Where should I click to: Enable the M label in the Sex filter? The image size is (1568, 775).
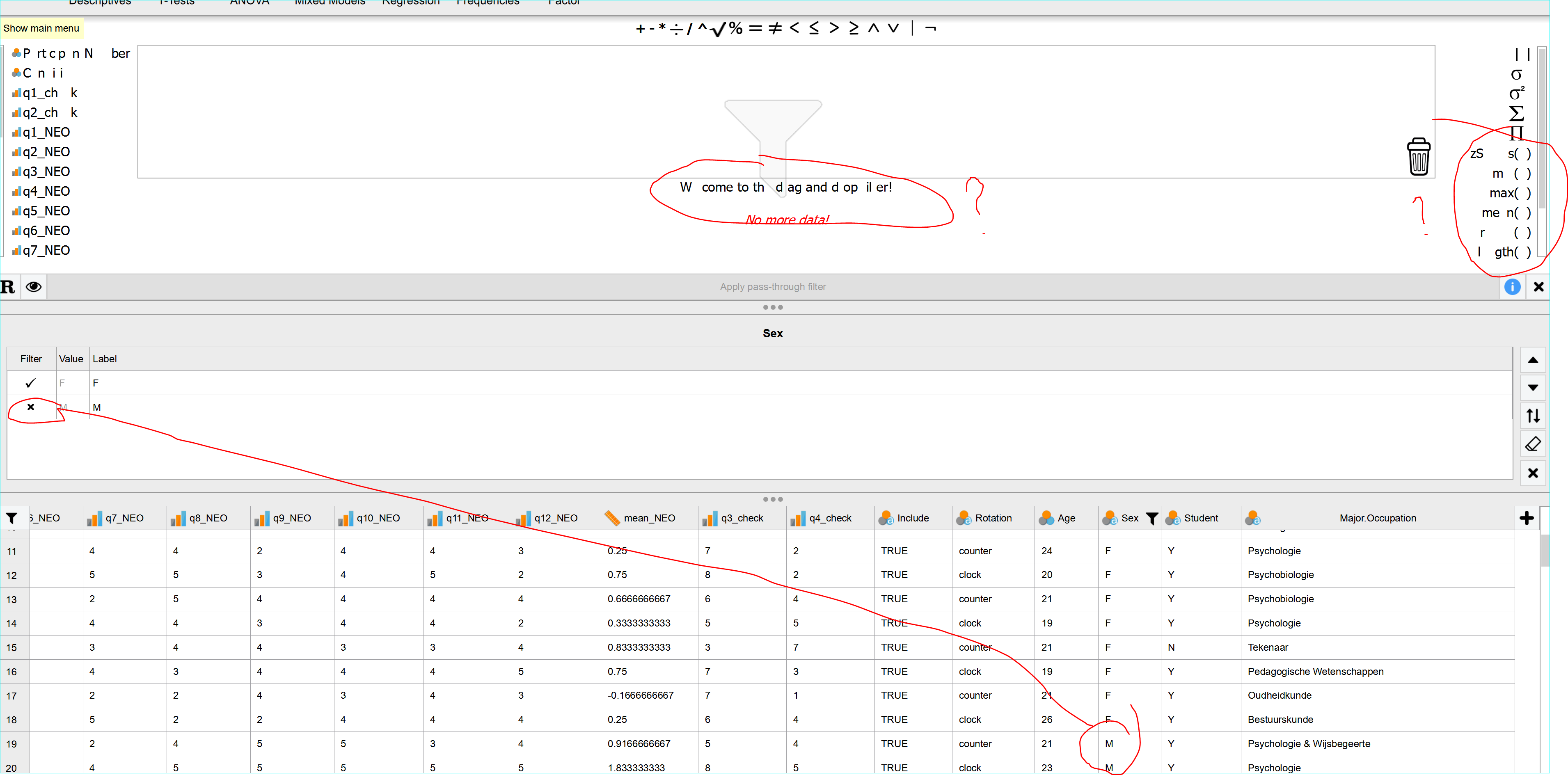[30, 407]
